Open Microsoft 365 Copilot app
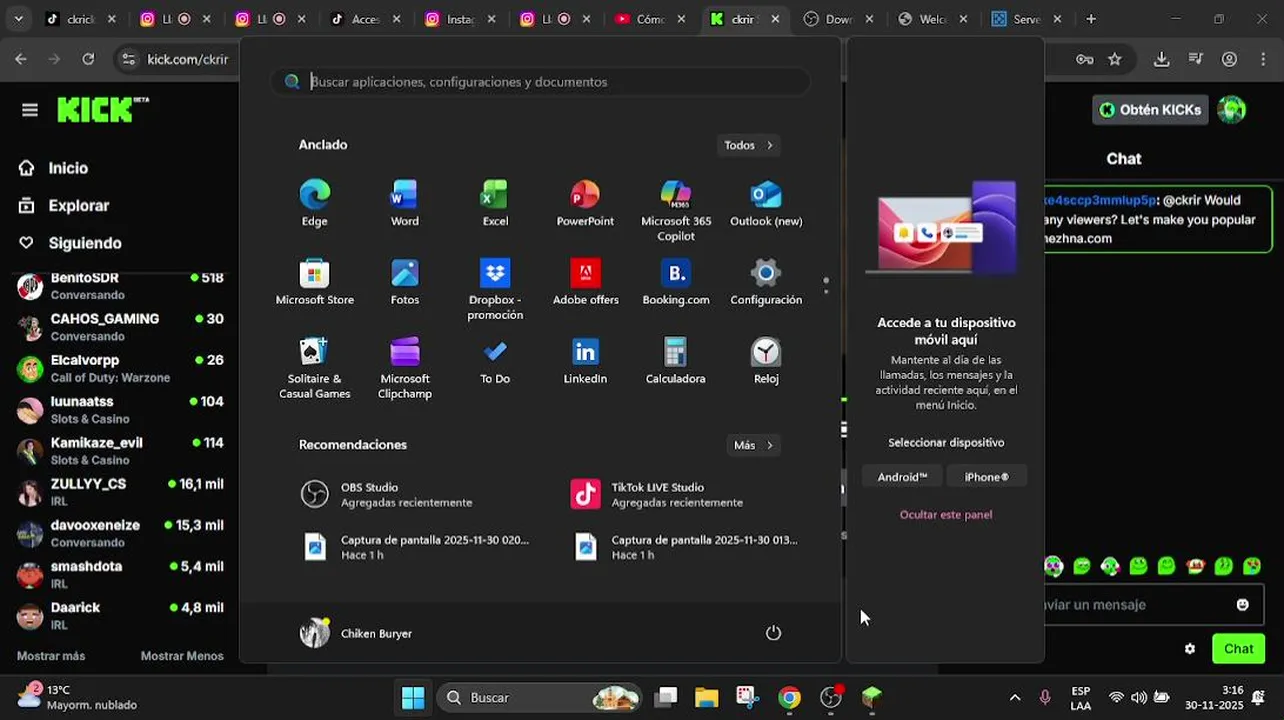Screen dimensions: 1284x720 676,210
